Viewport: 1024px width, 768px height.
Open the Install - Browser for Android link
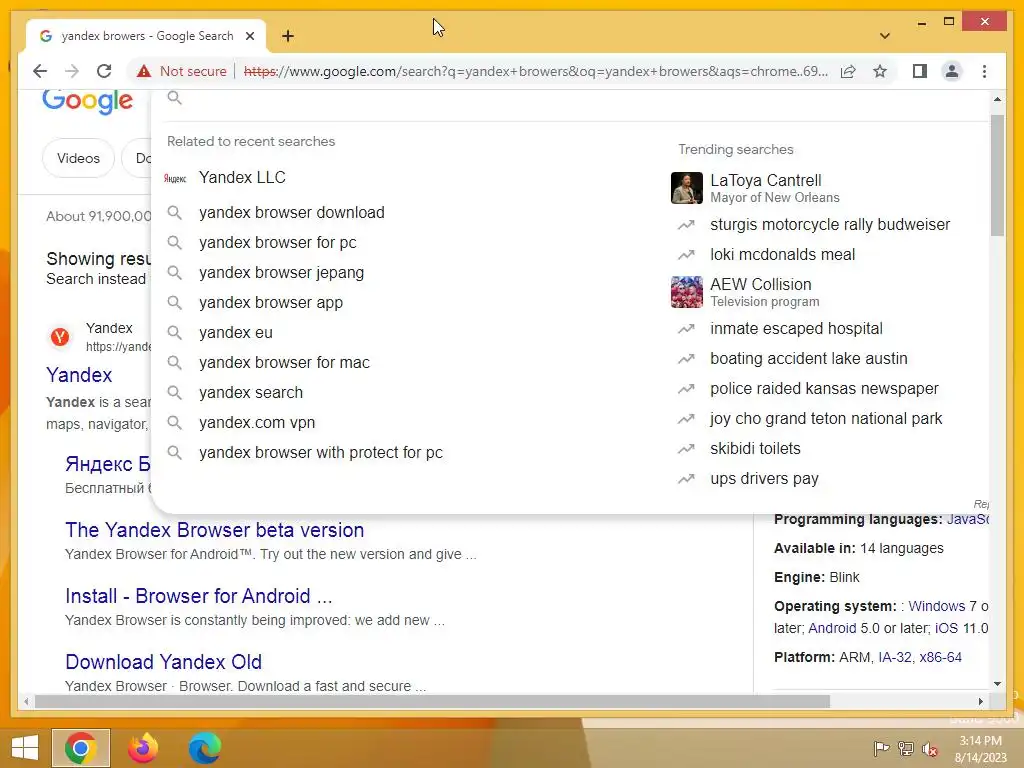pyautogui.click(x=199, y=596)
